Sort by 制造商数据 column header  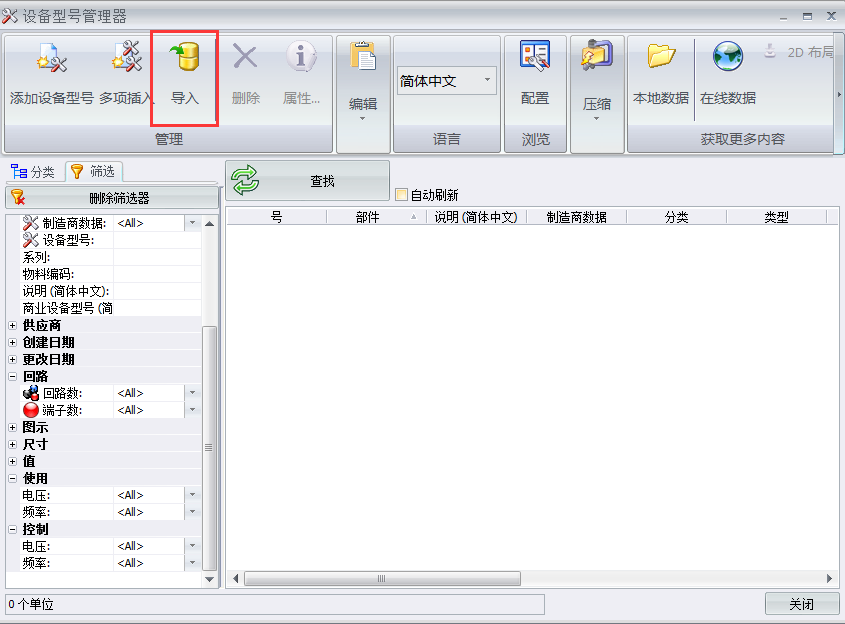tap(577, 217)
